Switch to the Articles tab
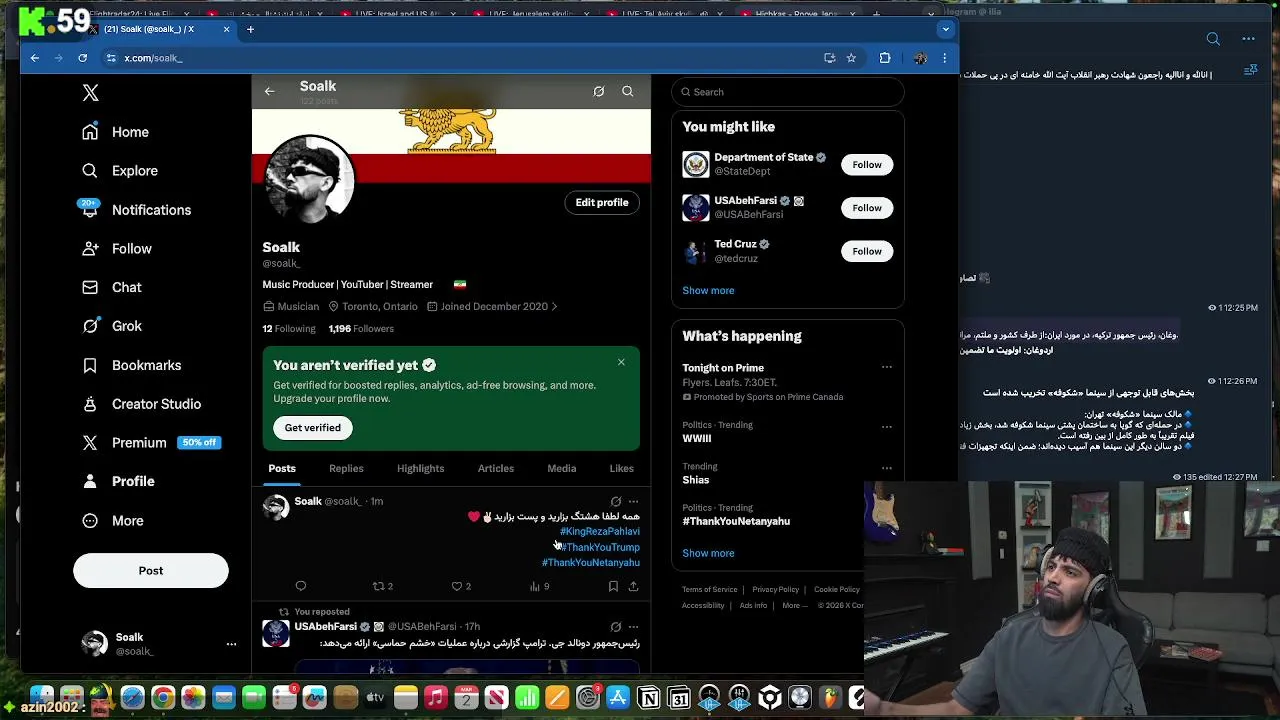Image resolution: width=1280 pixels, height=720 pixels. [x=495, y=468]
